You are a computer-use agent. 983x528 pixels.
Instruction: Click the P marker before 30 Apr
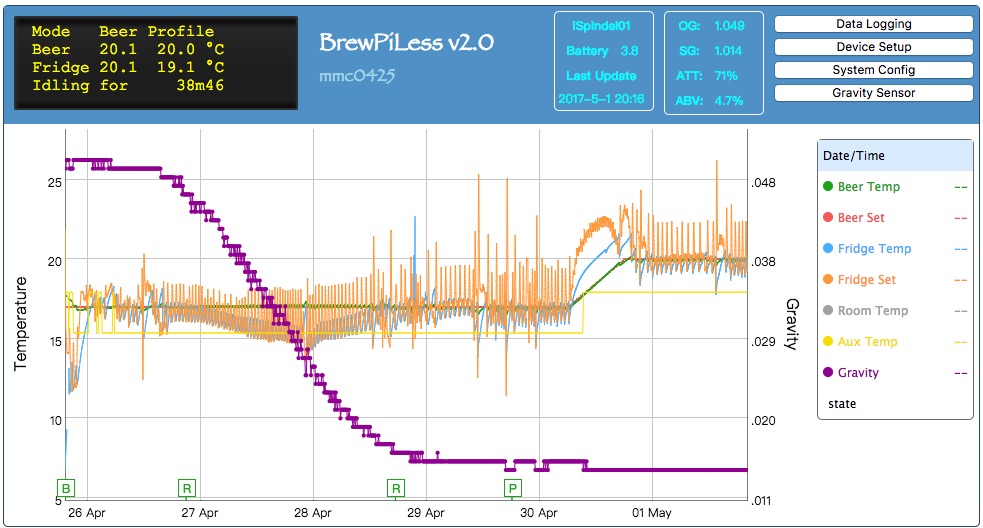[x=513, y=488]
